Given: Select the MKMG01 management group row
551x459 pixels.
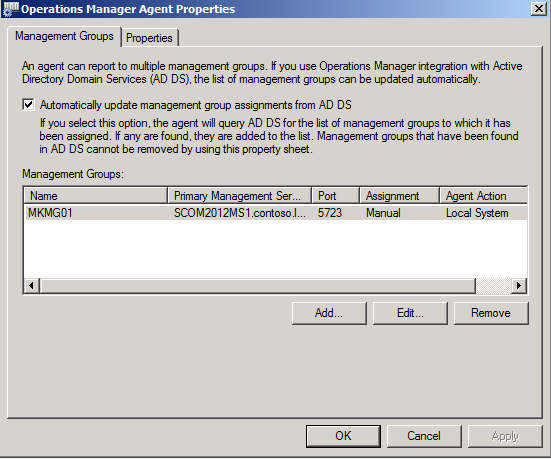Looking at the screenshot, I should (x=276, y=213).
